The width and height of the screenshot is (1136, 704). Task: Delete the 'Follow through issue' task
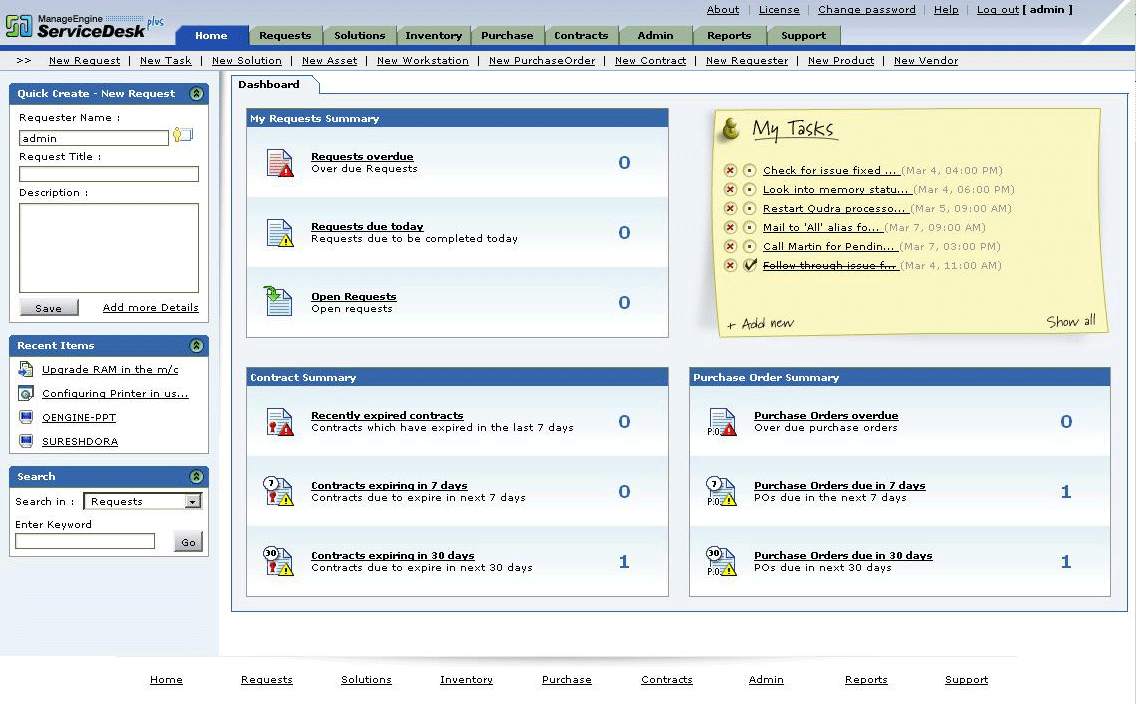pyautogui.click(x=730, y=265)
